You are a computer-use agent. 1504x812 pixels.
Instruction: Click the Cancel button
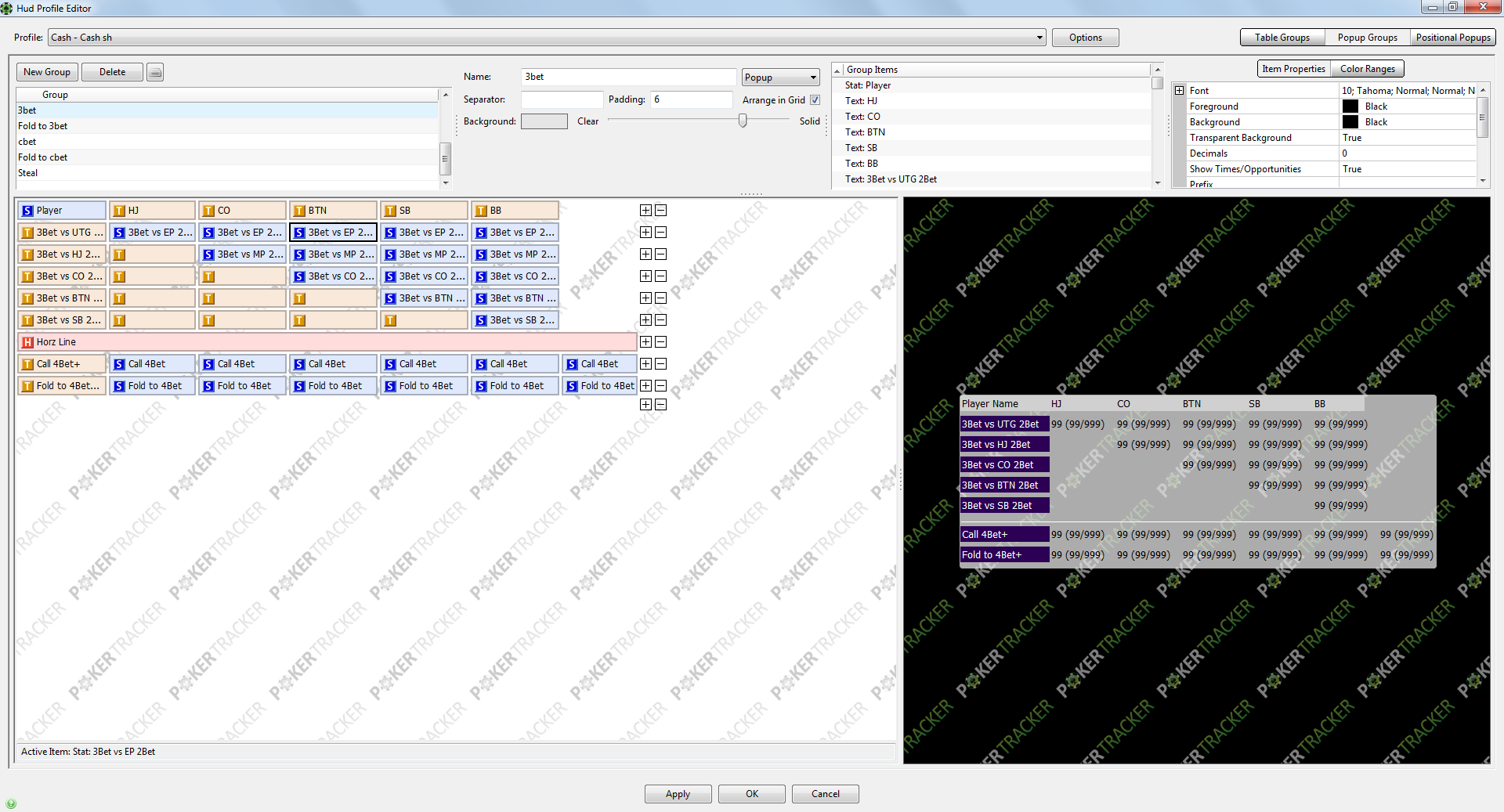[825, 794]
